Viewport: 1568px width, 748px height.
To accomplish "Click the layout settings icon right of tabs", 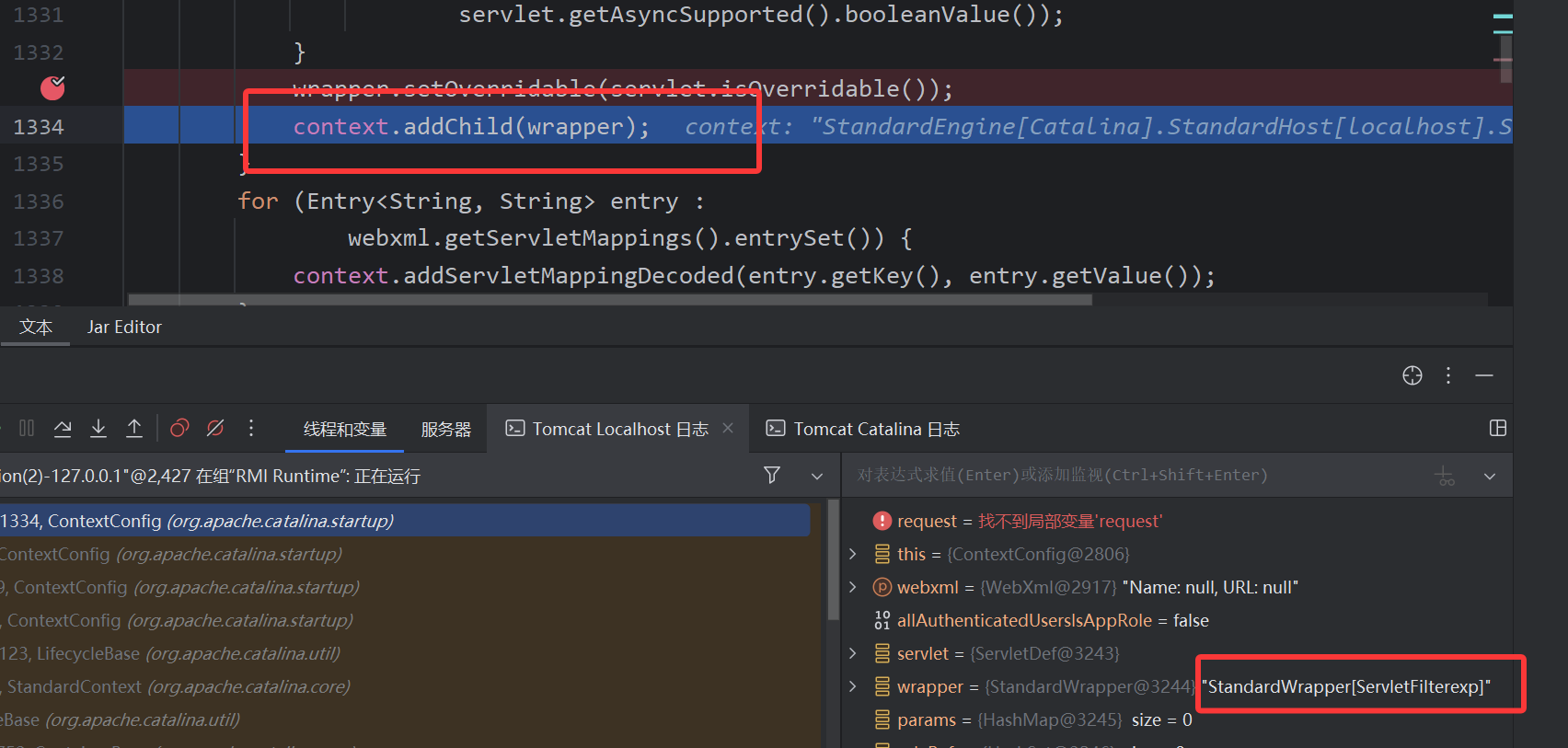I will coord(1497,429).
